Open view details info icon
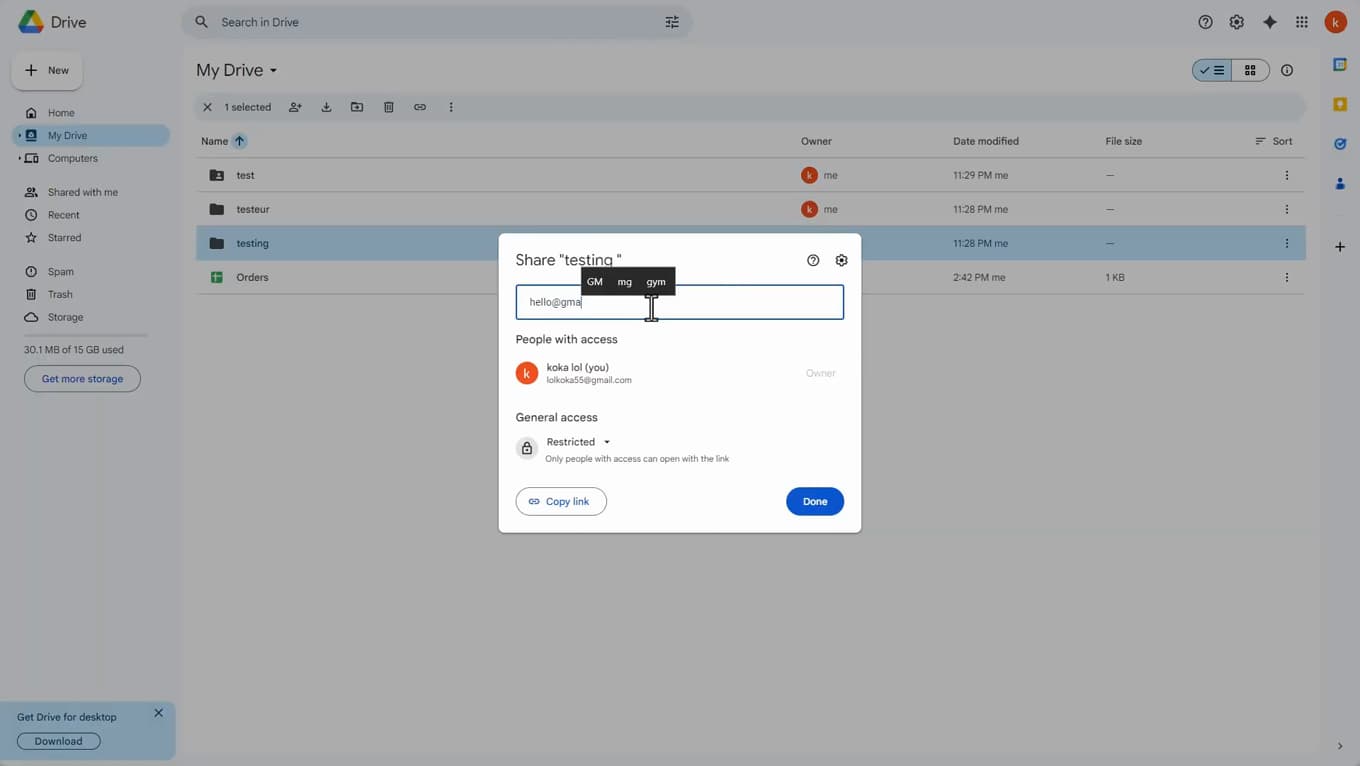The height and width of the screenshot is (766, 1360). [x=1287, y=70]
